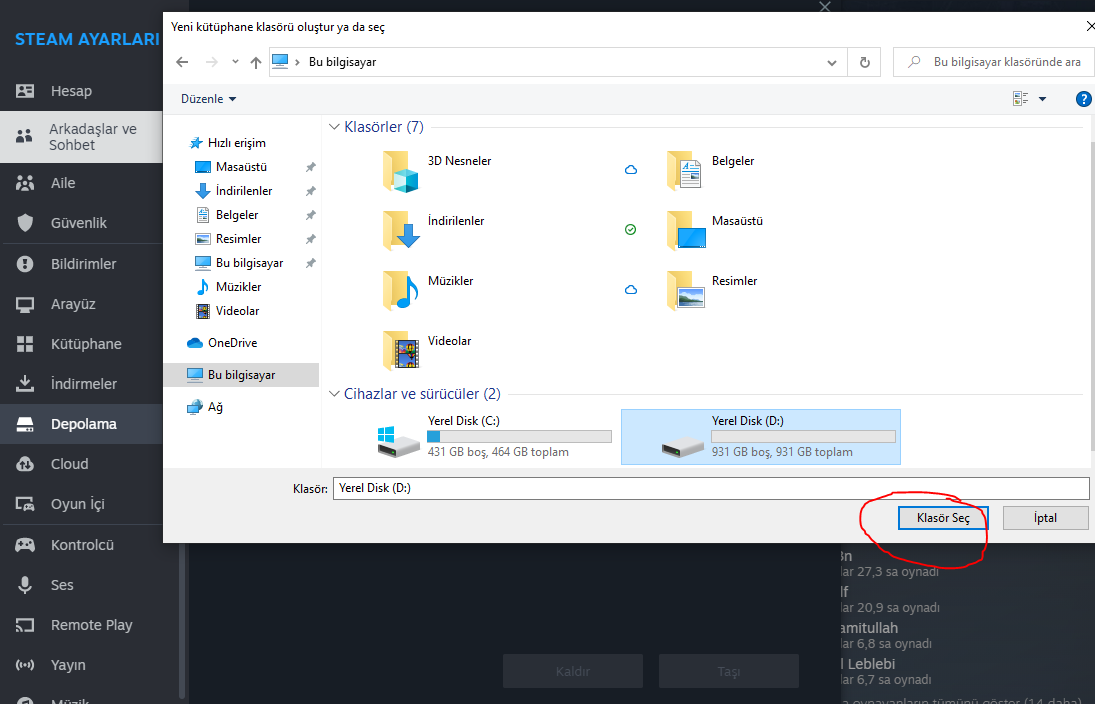Select the Müzikler folder in Klasörler group
This screenshot has height=704, width=1095.
[x=428, y=291]
